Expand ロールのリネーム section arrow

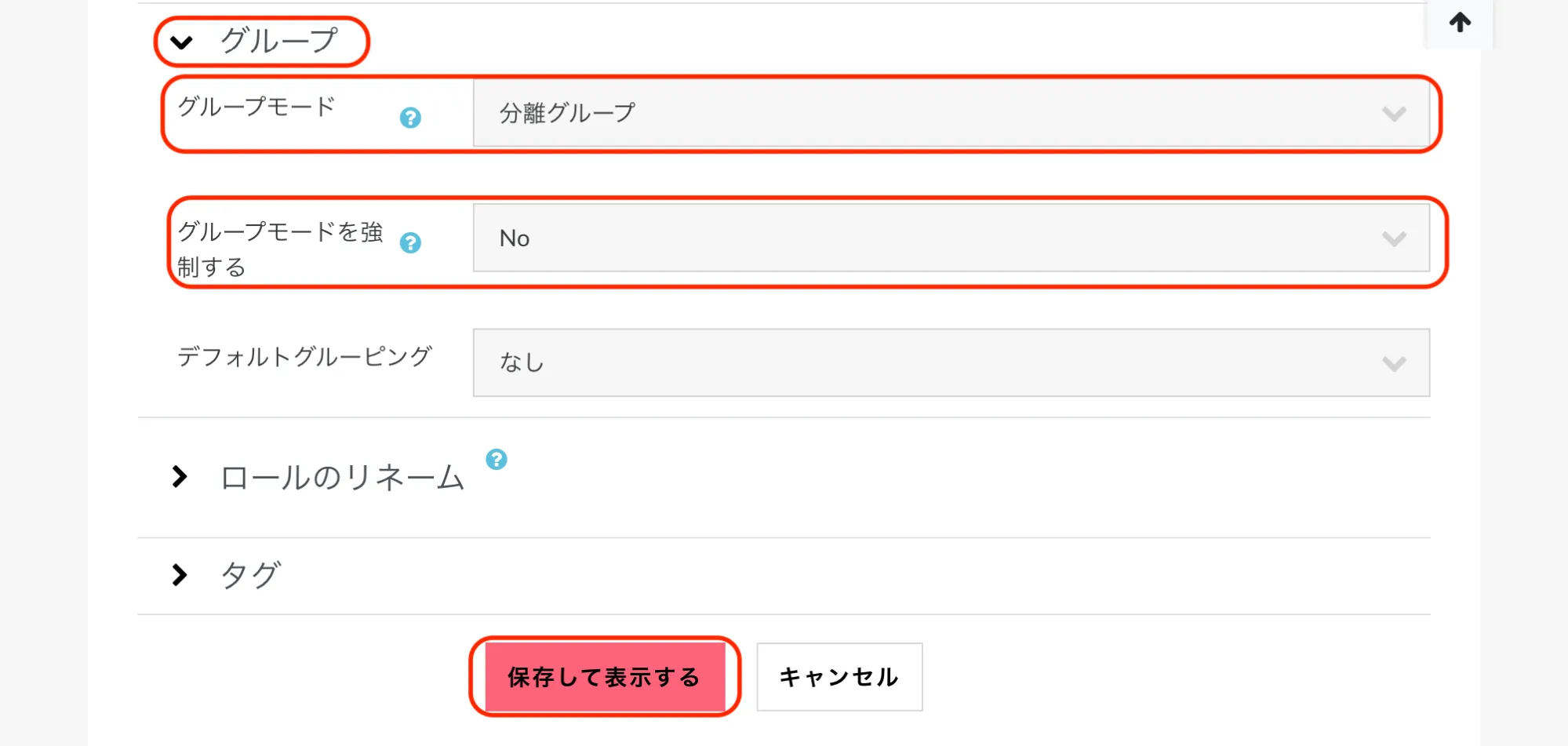(x=180, y=476)
